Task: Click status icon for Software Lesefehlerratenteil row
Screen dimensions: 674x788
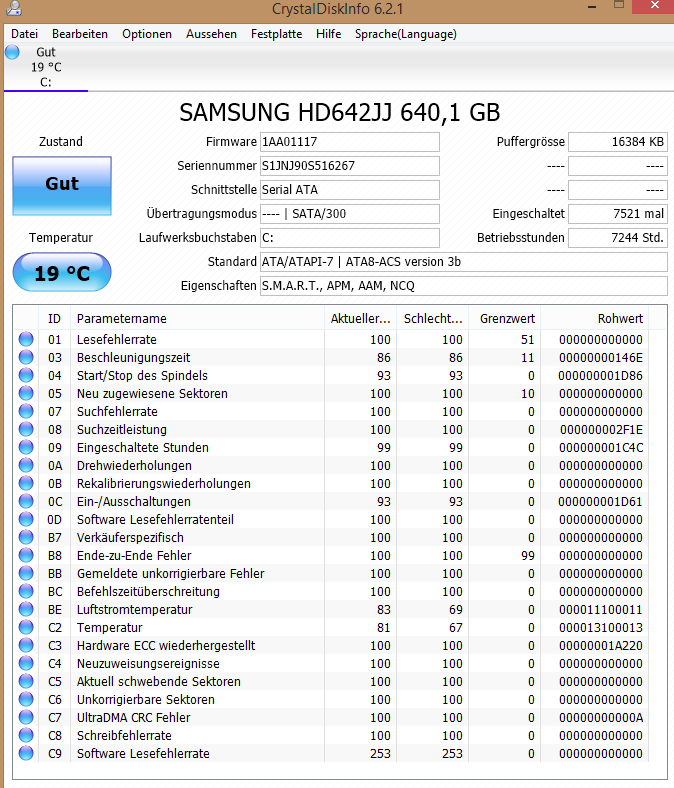Action: click(x=26, y=519)
